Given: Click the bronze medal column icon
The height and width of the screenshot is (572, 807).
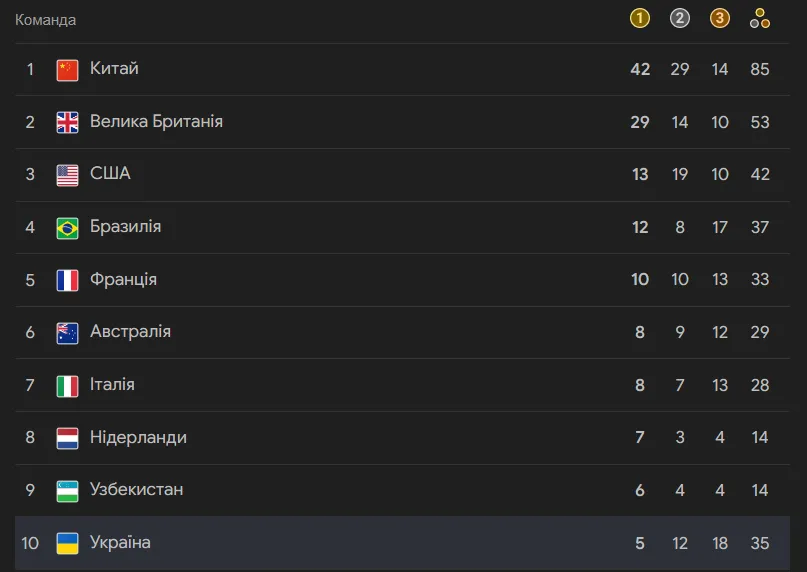Looking at the screenshot, I should pyautogui.click(x=720, y=18).
